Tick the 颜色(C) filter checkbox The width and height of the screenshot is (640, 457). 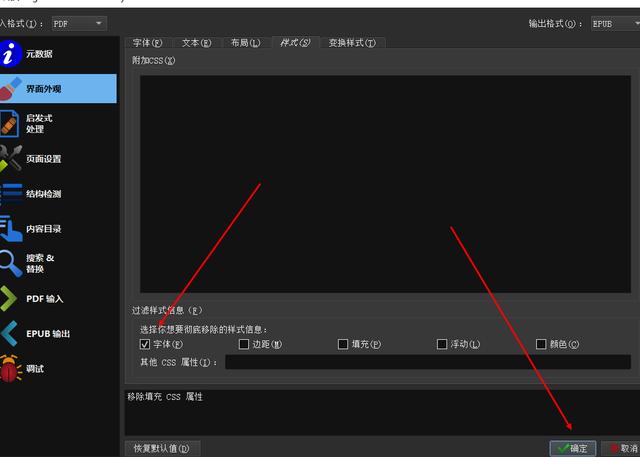click(x=541, y=344)
